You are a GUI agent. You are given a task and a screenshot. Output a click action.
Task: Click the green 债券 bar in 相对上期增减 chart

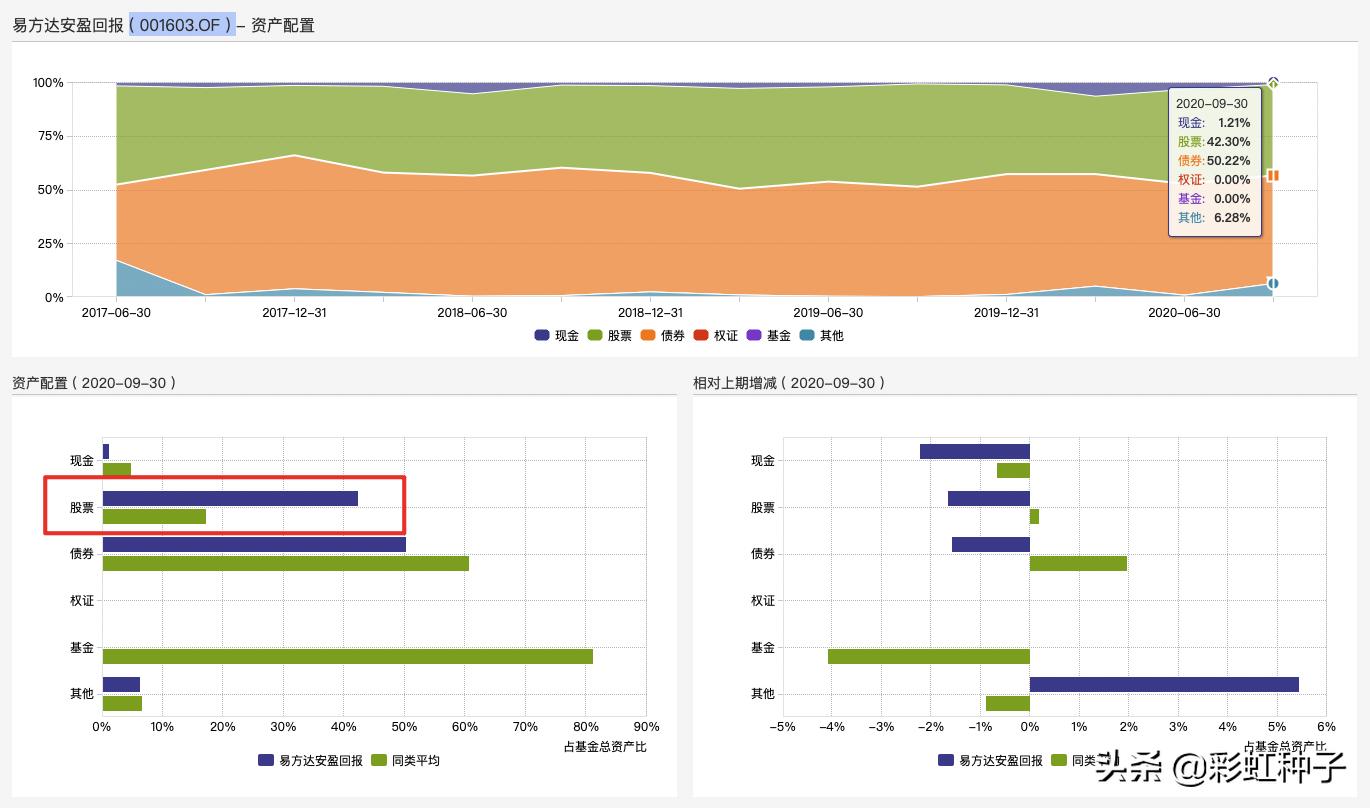(x=1078, y=563)
